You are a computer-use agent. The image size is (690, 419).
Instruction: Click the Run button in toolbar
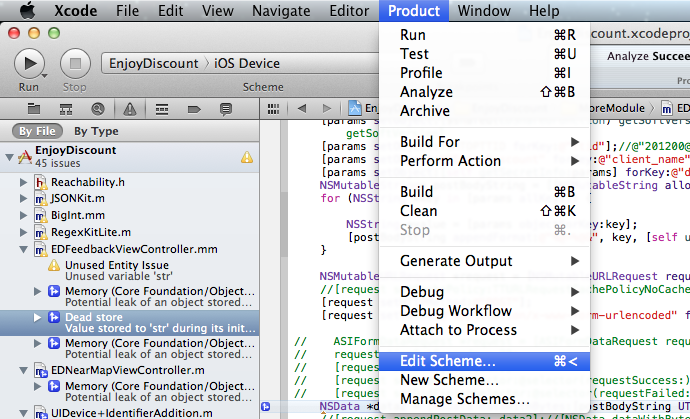click(29, 64)
